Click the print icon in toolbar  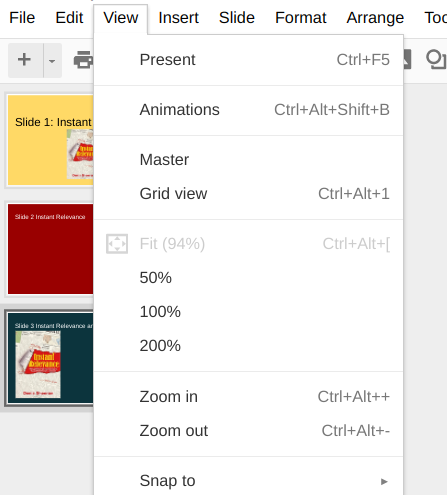83,60
